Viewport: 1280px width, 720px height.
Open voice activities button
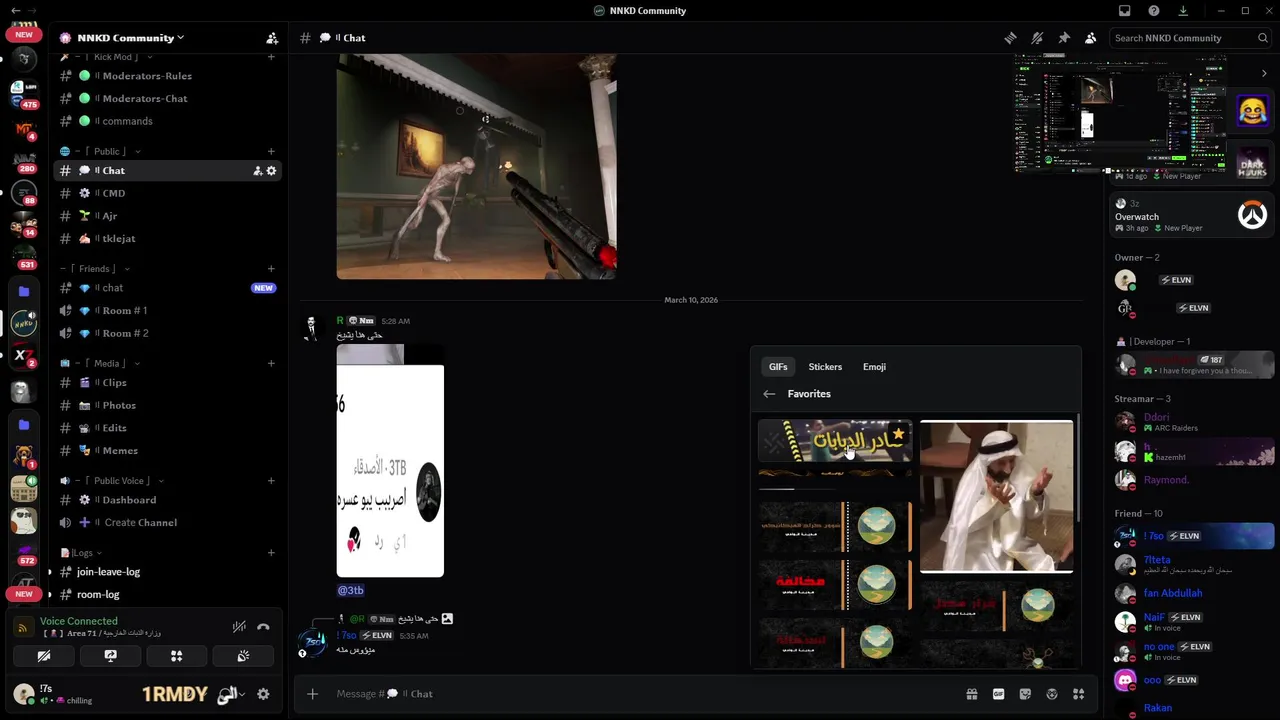176,656
